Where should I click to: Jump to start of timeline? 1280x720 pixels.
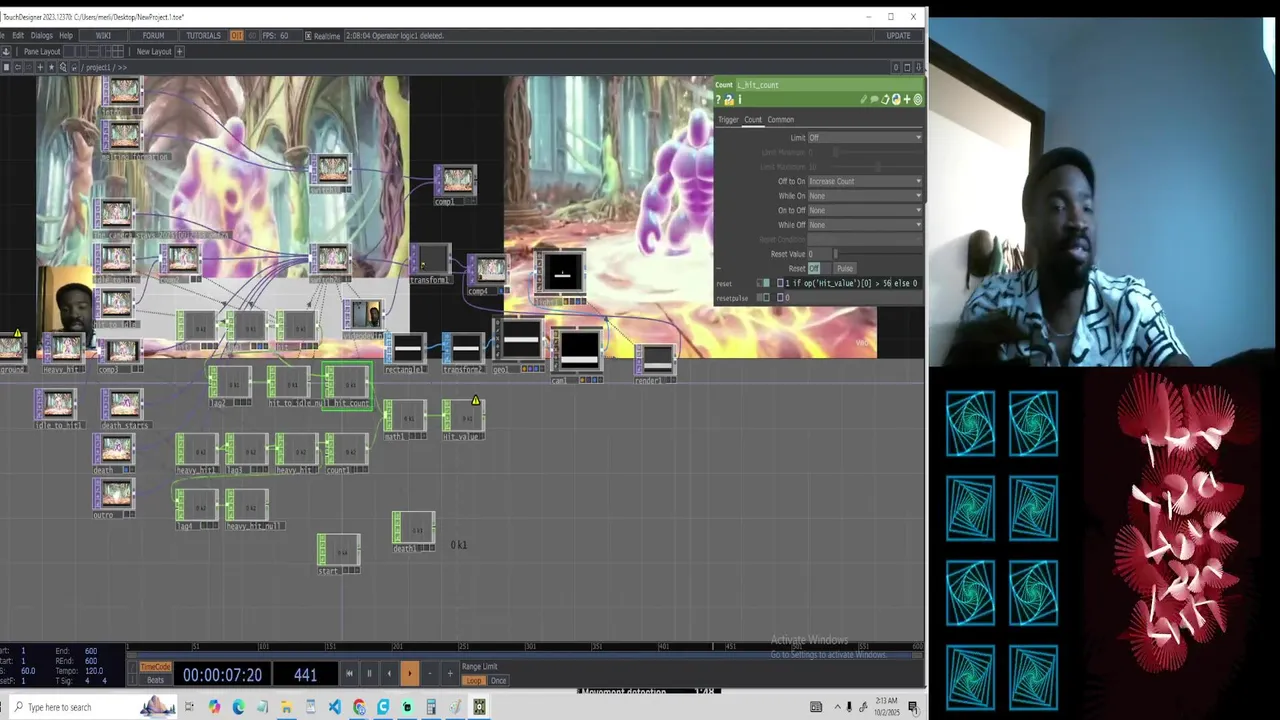click(x=350, y=673)
